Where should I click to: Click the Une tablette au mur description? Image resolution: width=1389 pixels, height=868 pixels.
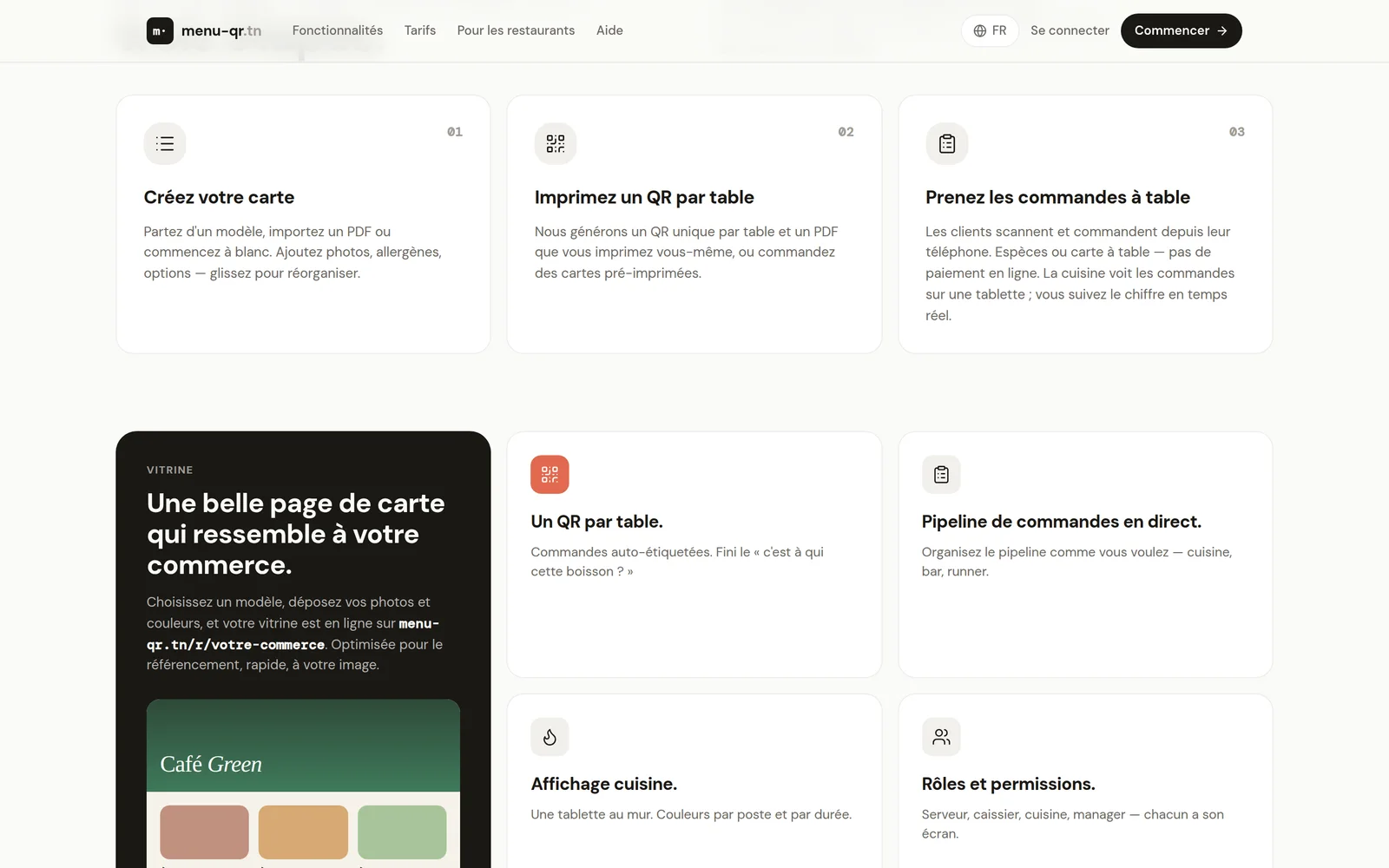point(691,814)
